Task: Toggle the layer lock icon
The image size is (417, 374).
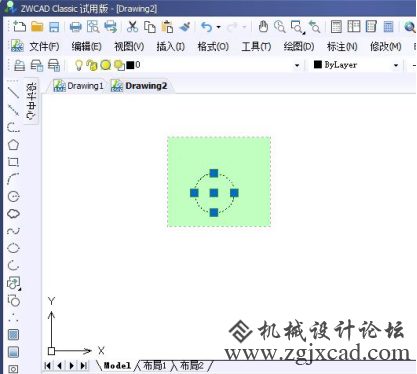Action: pos(91,65)
